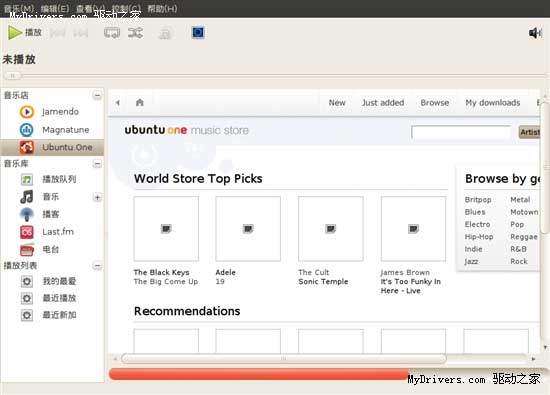
Task: Open The Black Keys album cover
Action: (166, 229)
